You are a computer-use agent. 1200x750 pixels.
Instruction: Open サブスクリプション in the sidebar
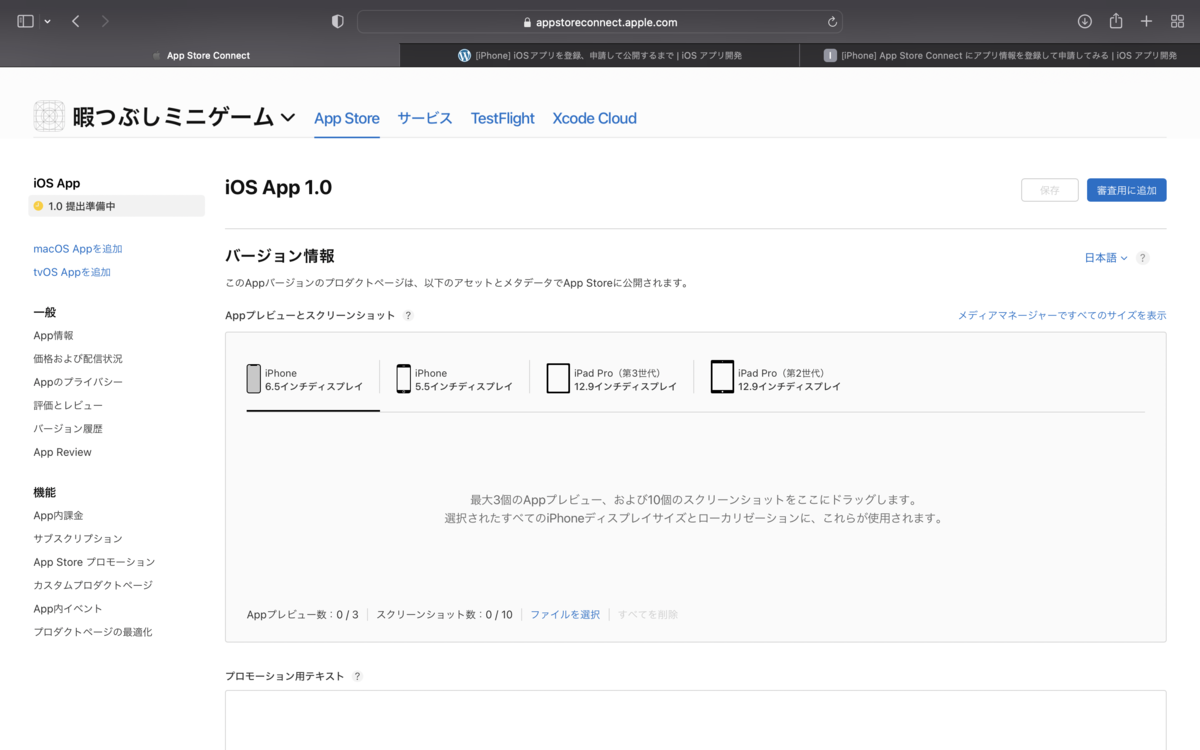click(78, 539)
